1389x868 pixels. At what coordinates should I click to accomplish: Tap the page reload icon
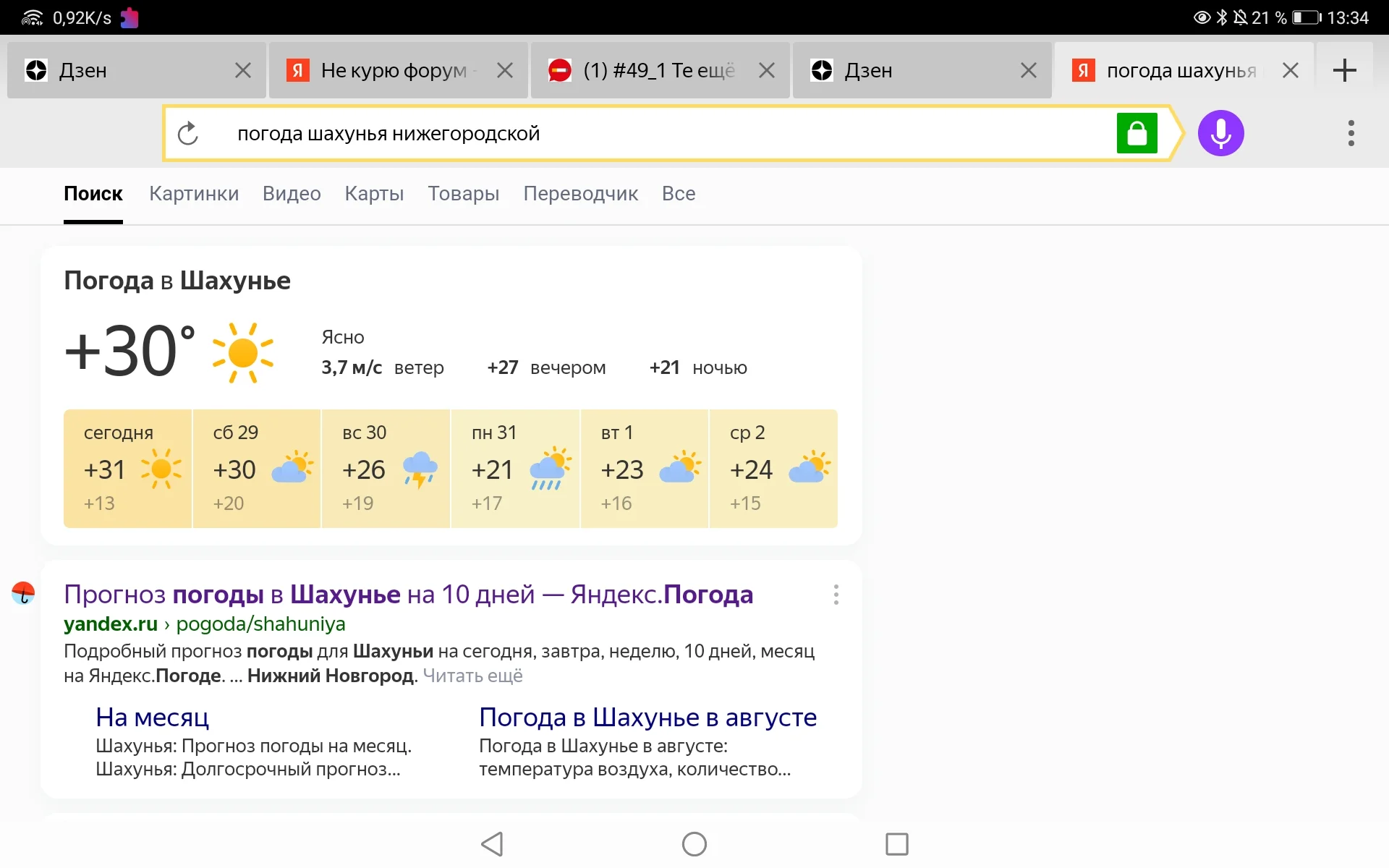[188, 133]
